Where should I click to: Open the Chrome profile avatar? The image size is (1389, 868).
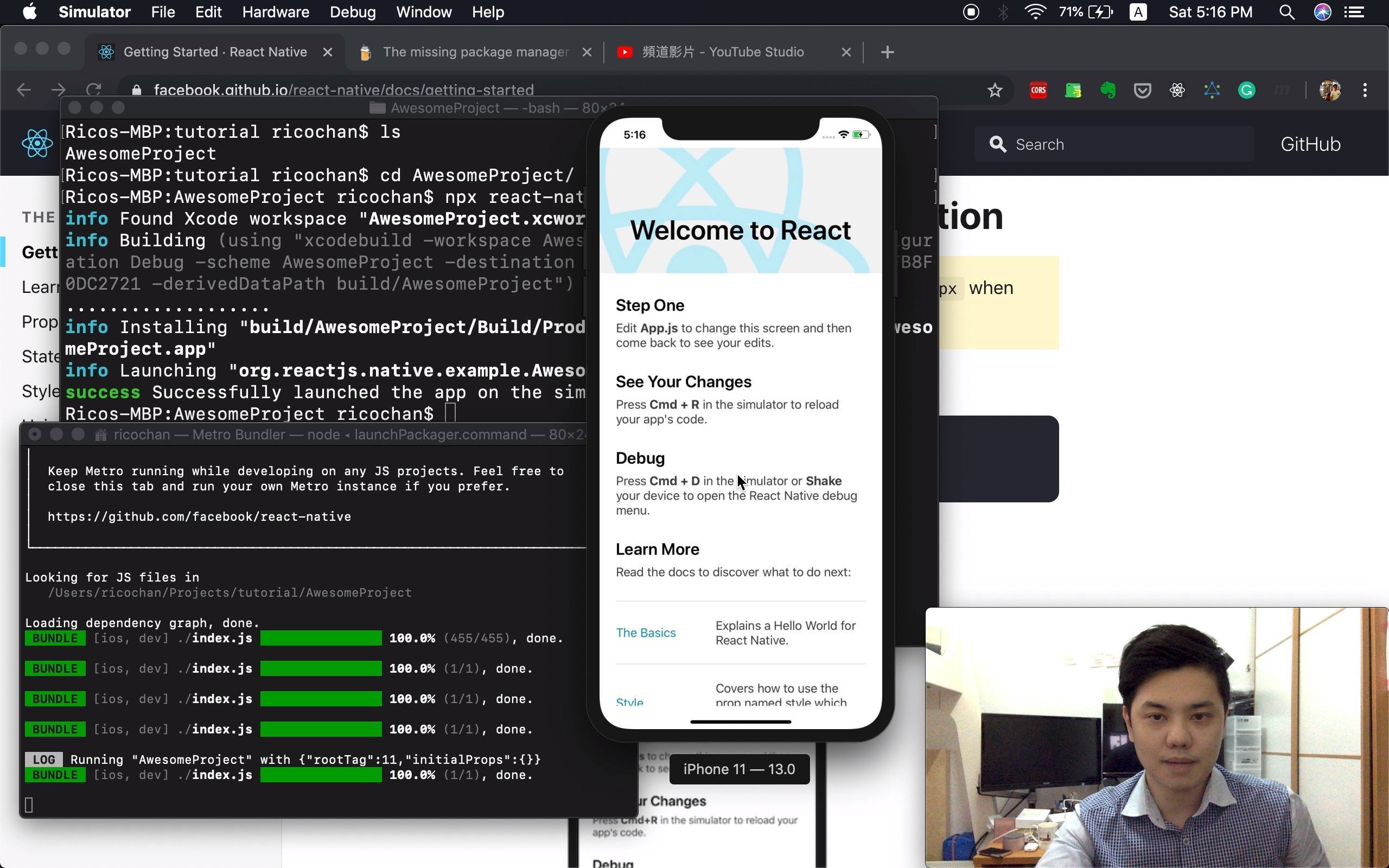(x=1330, y=90)
